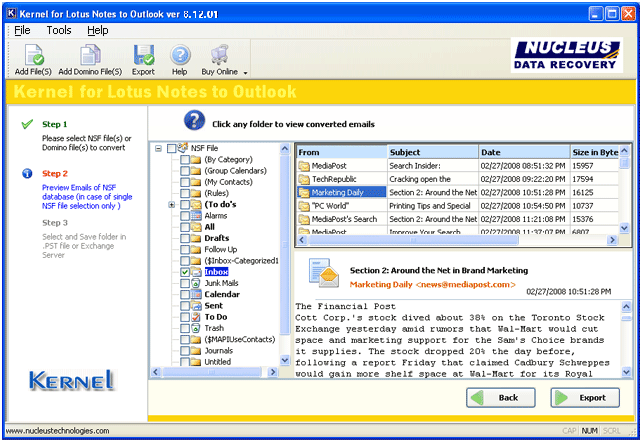Click the mail icon of "PC World" row
The width and height of the screenshot is (642, 445).
coord(304,206)
